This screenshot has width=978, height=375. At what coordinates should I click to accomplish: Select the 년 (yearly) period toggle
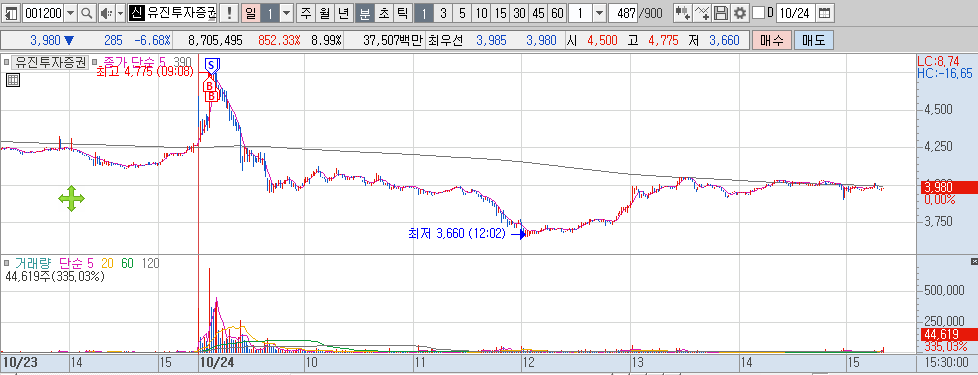coord(343,12)
